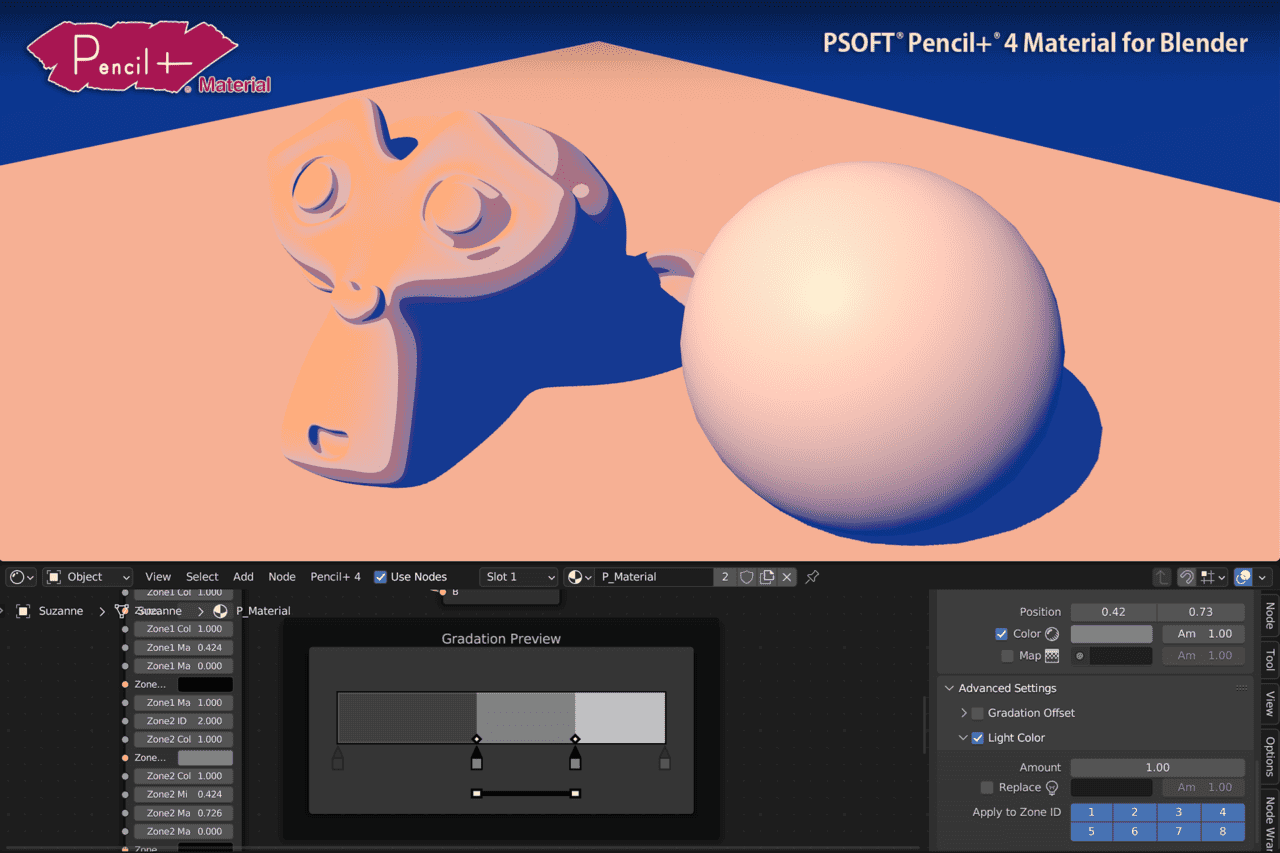
Task: Expand the Gradation Offset section
Action: coord(964,713)
